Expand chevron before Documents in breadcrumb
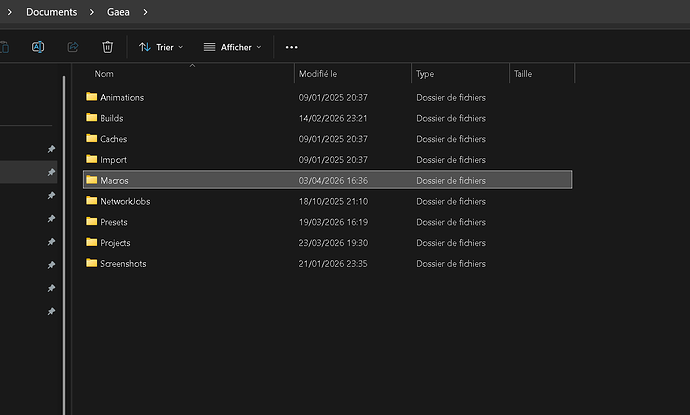This screenshot has width=690, height=415. 10,12
